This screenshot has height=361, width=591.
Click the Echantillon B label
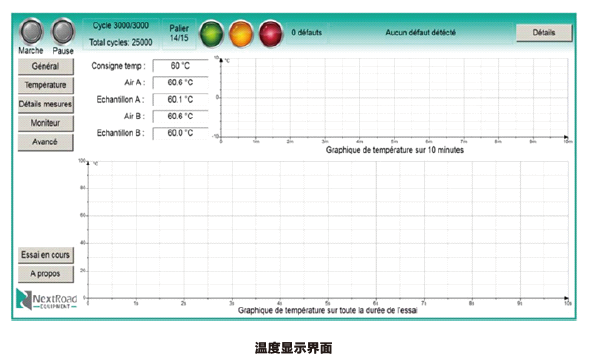(121, 133)
